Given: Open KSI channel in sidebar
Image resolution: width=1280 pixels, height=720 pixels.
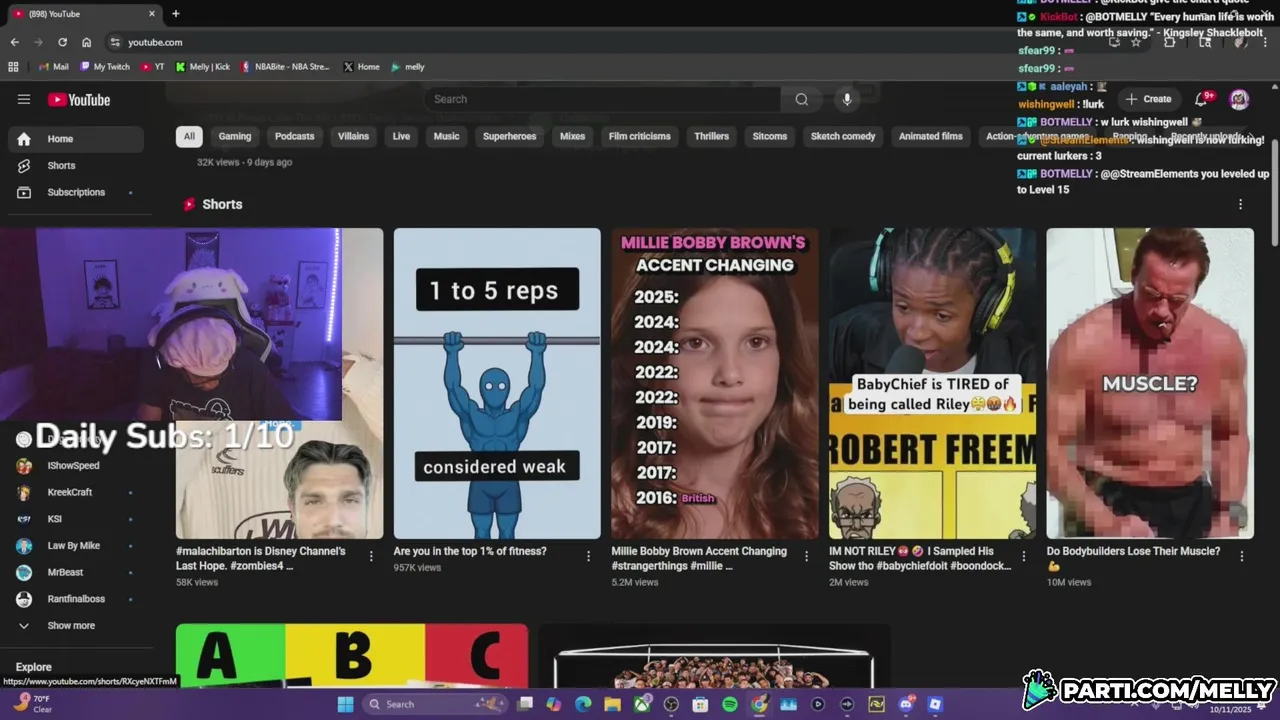Looking at the screenshot, I should [x=76, y=519].
